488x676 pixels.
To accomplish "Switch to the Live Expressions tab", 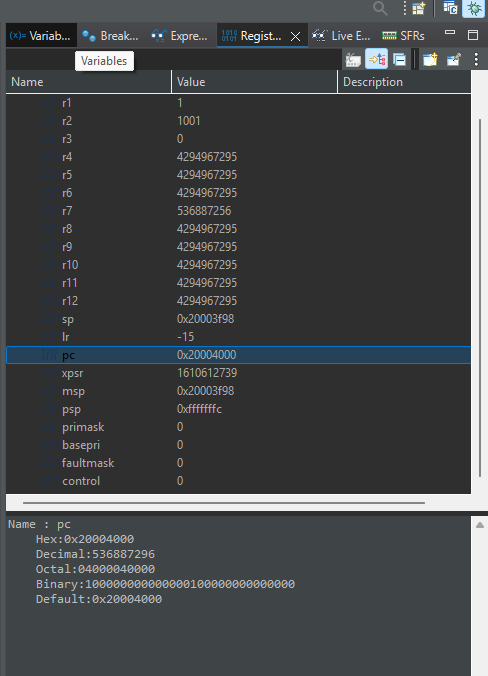I will 341,36.
